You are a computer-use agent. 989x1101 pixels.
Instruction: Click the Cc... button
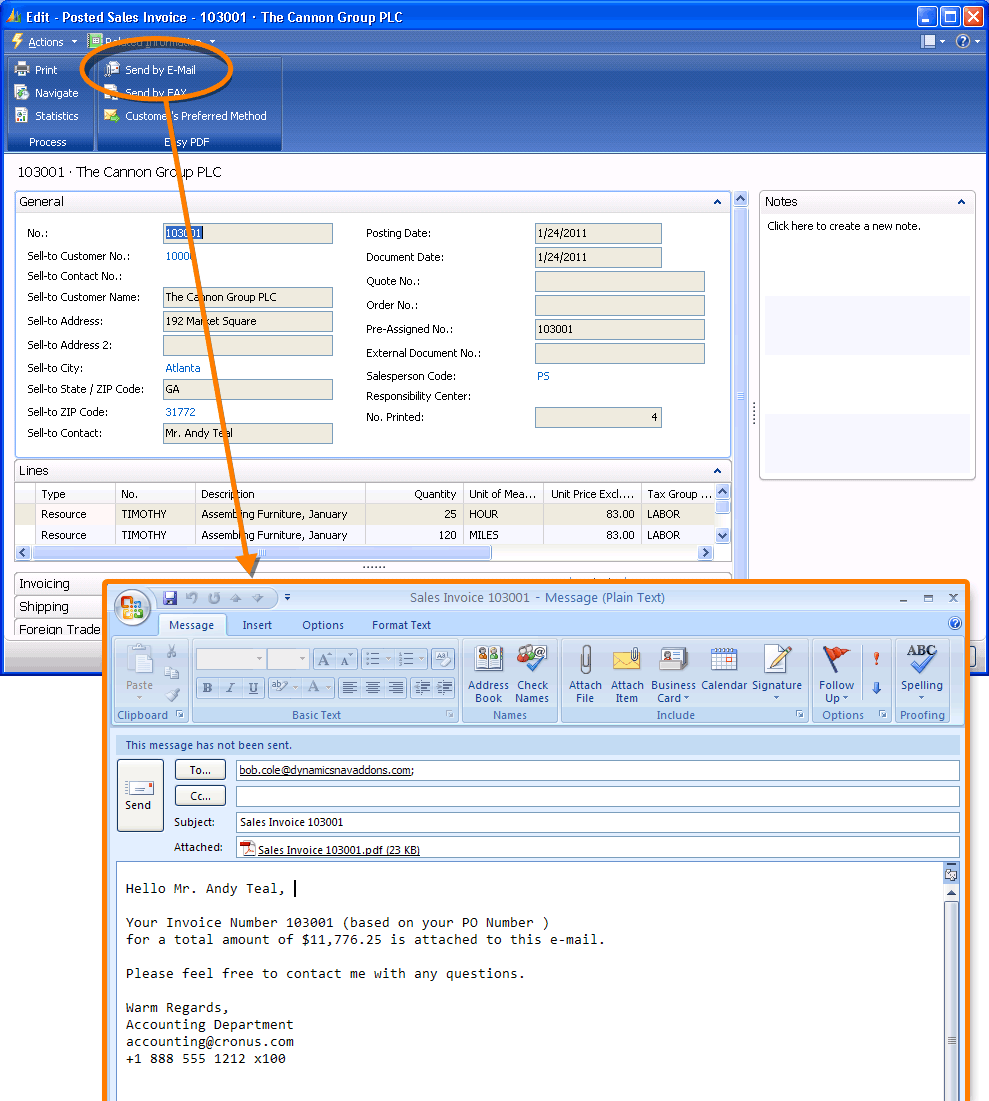(200, 796)
